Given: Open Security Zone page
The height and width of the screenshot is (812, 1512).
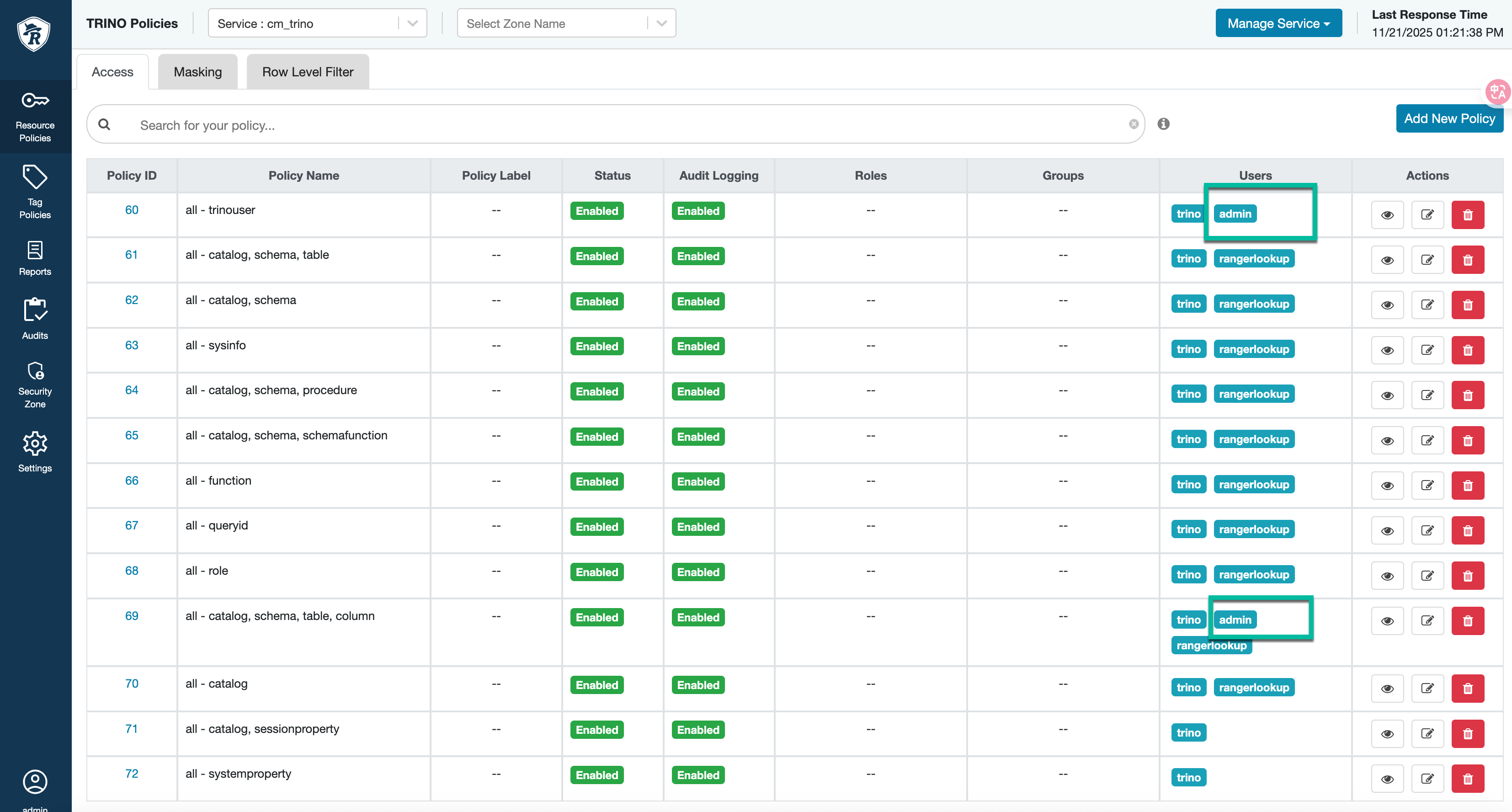Looking at the screenshot, I should [x=35, y=385].
